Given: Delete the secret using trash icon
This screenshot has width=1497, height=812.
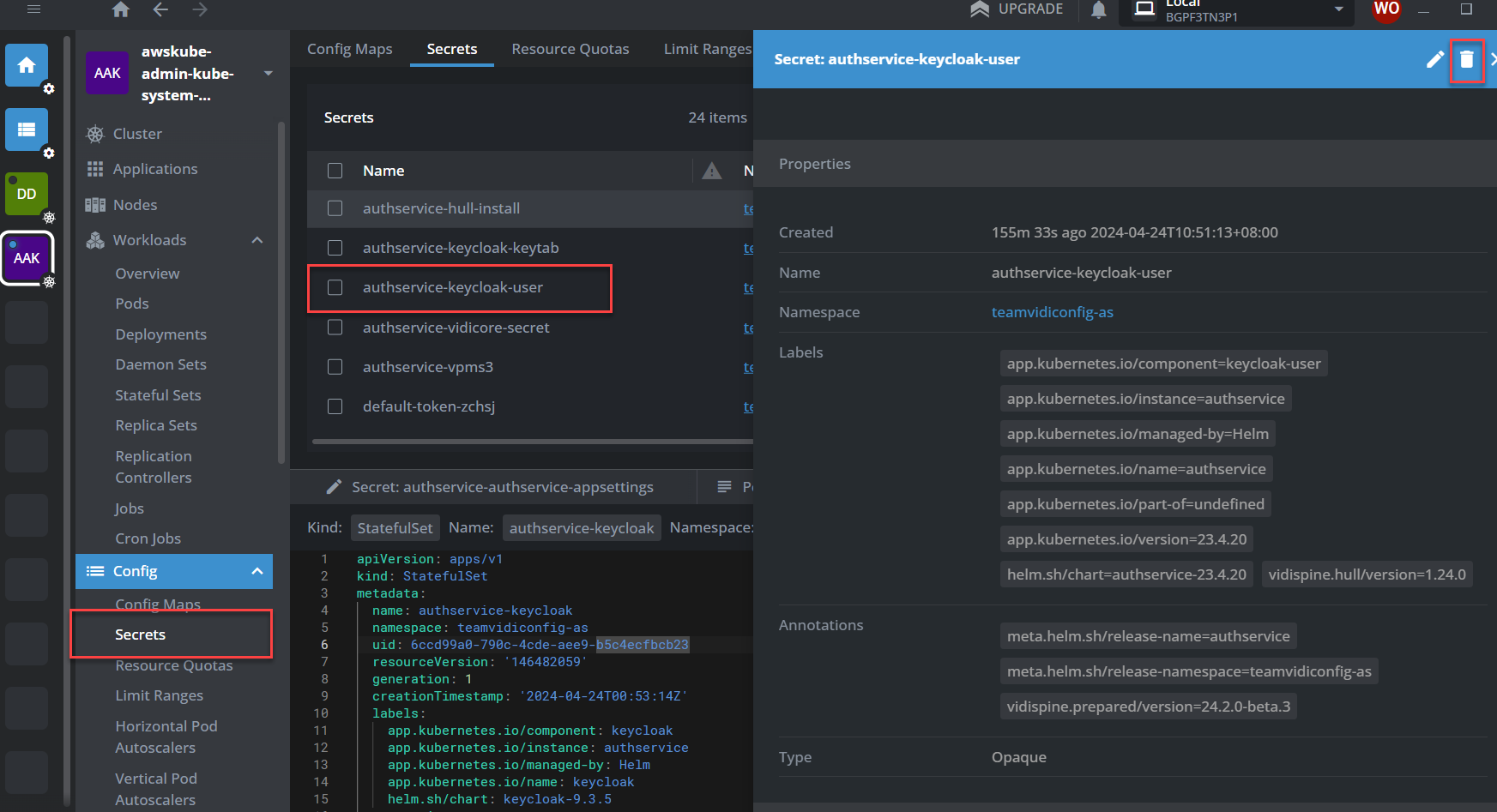Looking at the screenshot, I should coord(1466,59).
